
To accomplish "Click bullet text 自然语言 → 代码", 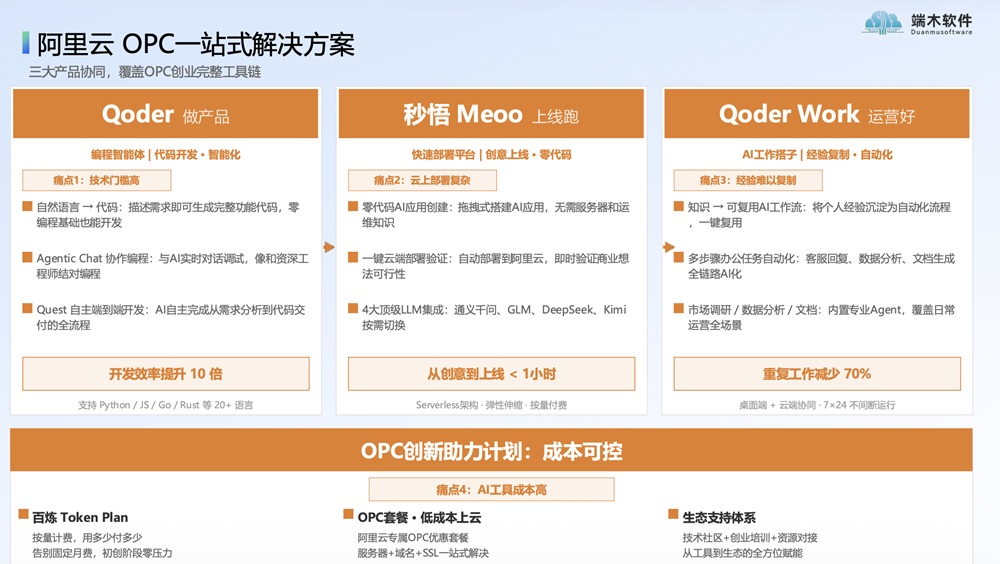I will point(77,207).
